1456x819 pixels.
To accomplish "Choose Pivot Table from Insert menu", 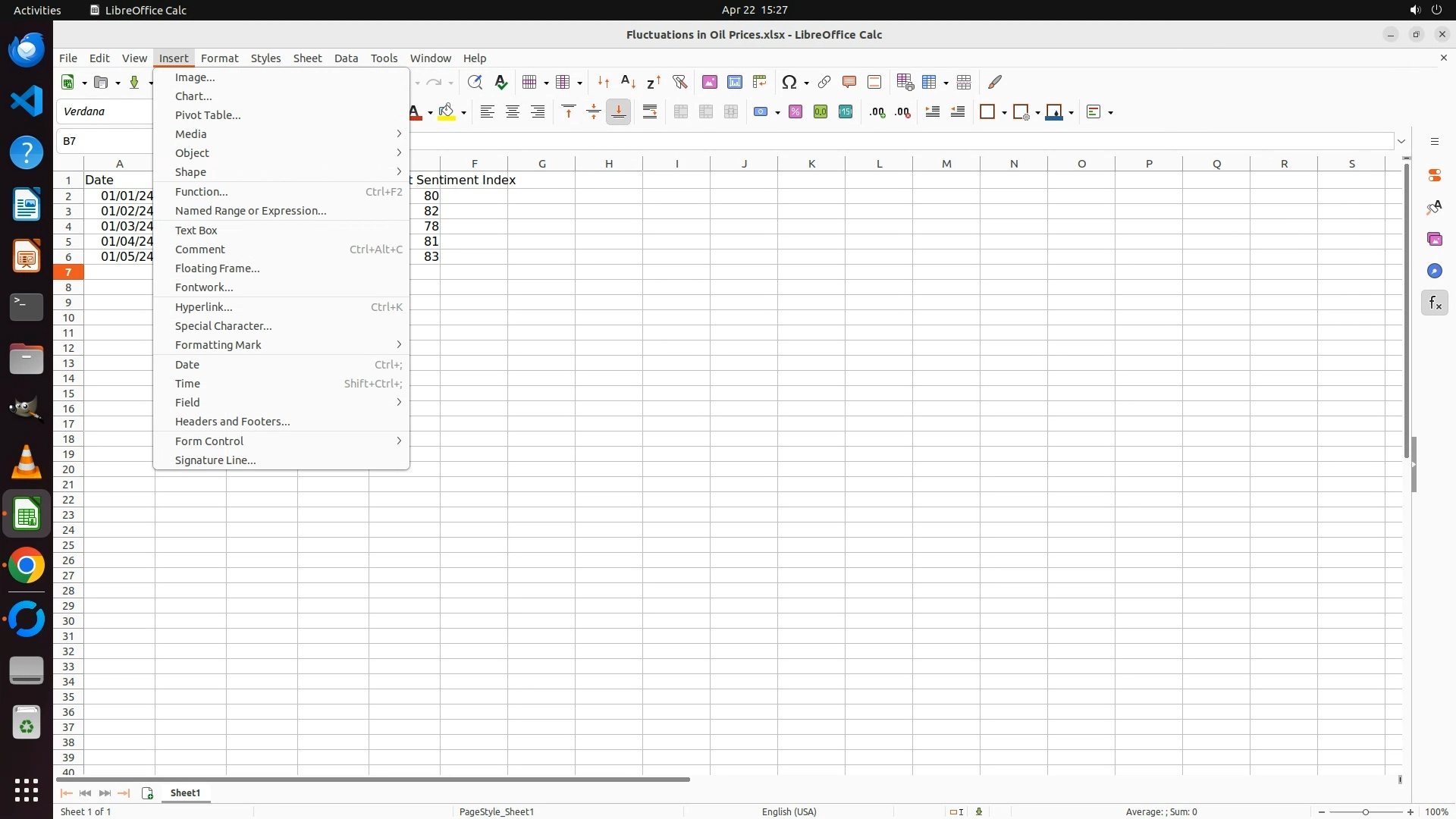I will click(x=208, y=115).
